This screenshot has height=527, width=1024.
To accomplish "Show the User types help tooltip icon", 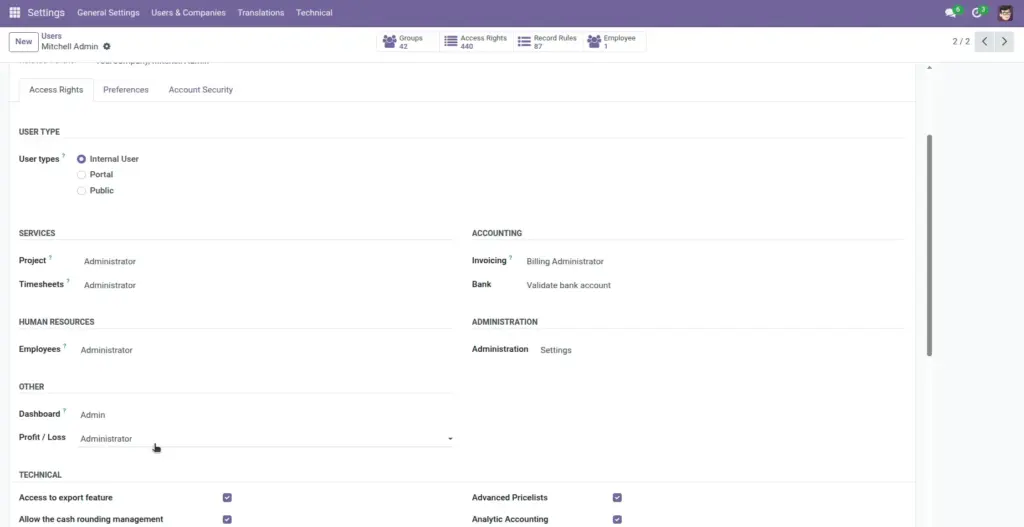I will click(63, 156).
